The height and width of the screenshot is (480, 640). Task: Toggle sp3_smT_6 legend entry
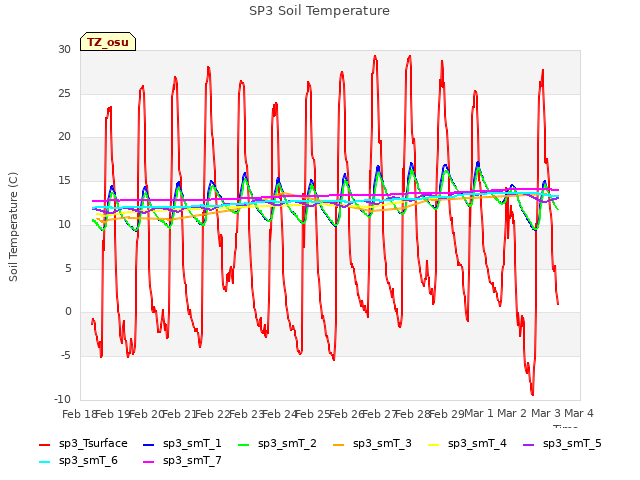(x=78, y=461)
